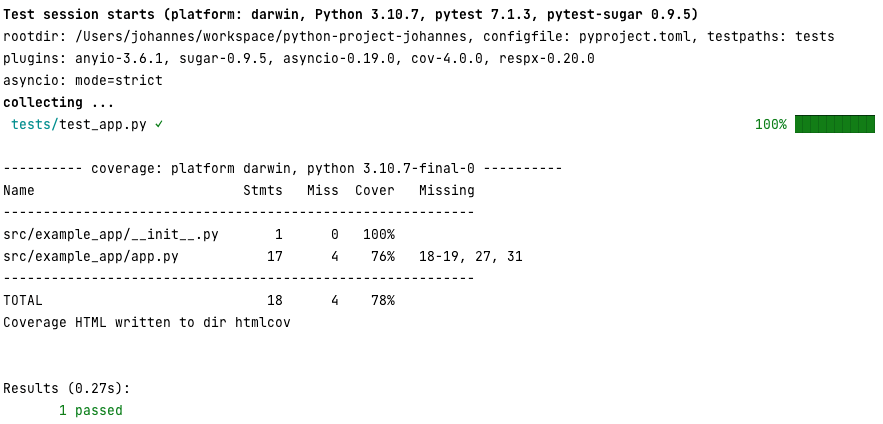Screen dimensions: 883x424
Task: Click the Name column header
Action: 19,190
